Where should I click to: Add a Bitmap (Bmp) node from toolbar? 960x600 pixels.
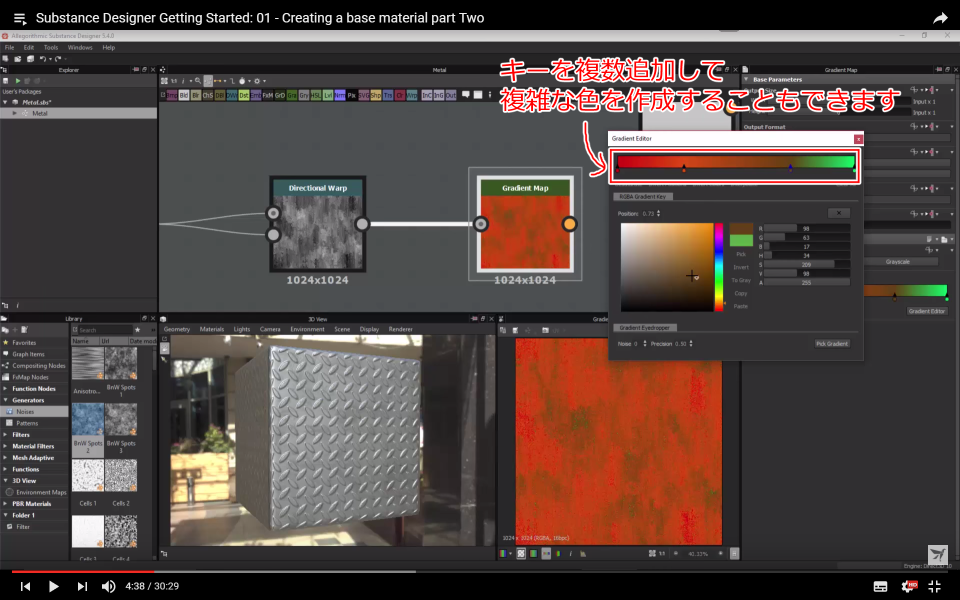[x=172, y=96]
